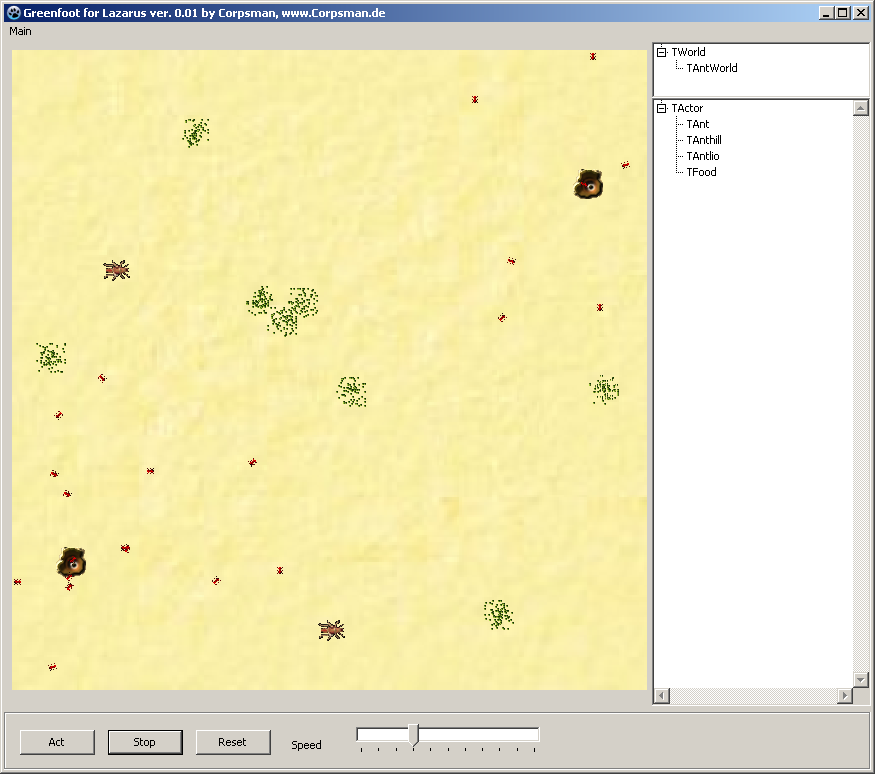The height and width of the screenshot is (774, 875).
Task: Stop the running simulation
Action: point(145,742)
